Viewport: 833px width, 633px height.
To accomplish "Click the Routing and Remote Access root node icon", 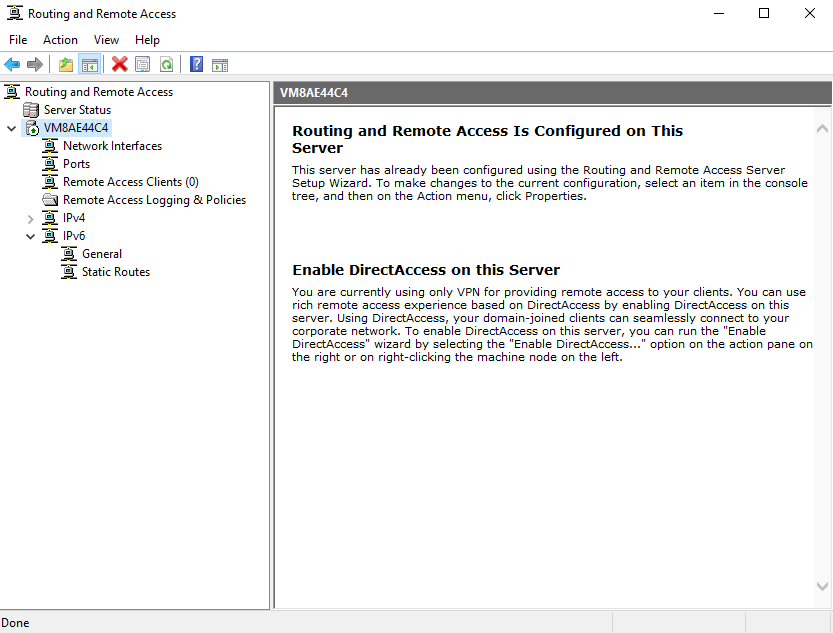I will click(x=12, y=92).
